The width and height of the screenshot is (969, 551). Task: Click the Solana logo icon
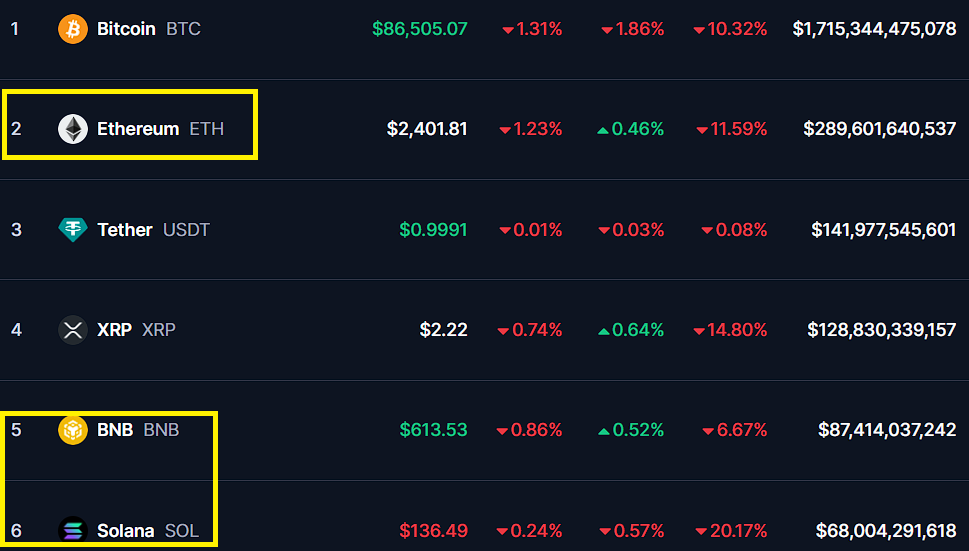[x=73, y=531]
